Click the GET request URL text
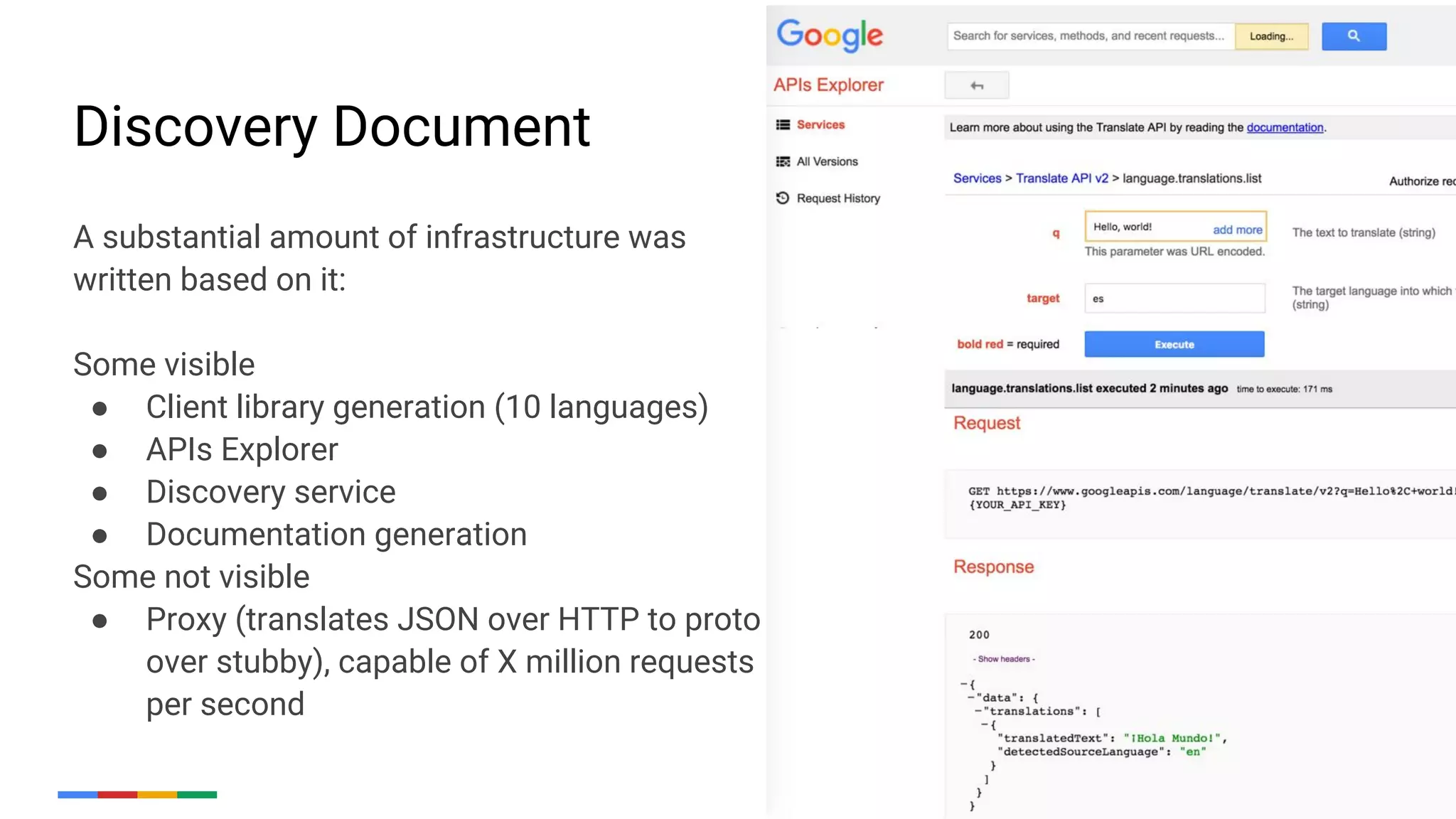Screen dimensions: 1456x819 coord(1211,491)
